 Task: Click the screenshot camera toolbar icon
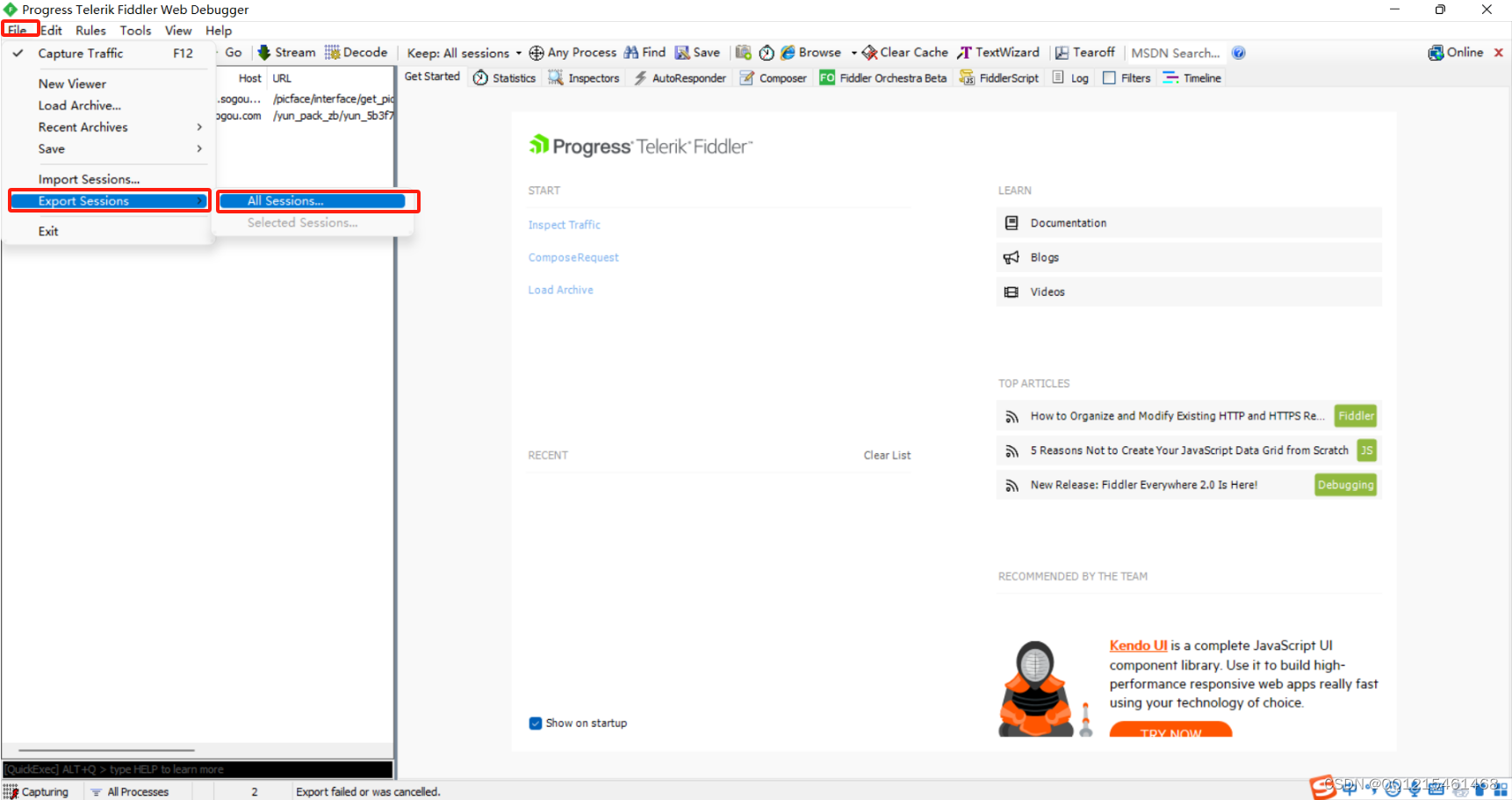click(x=743, y=53)
